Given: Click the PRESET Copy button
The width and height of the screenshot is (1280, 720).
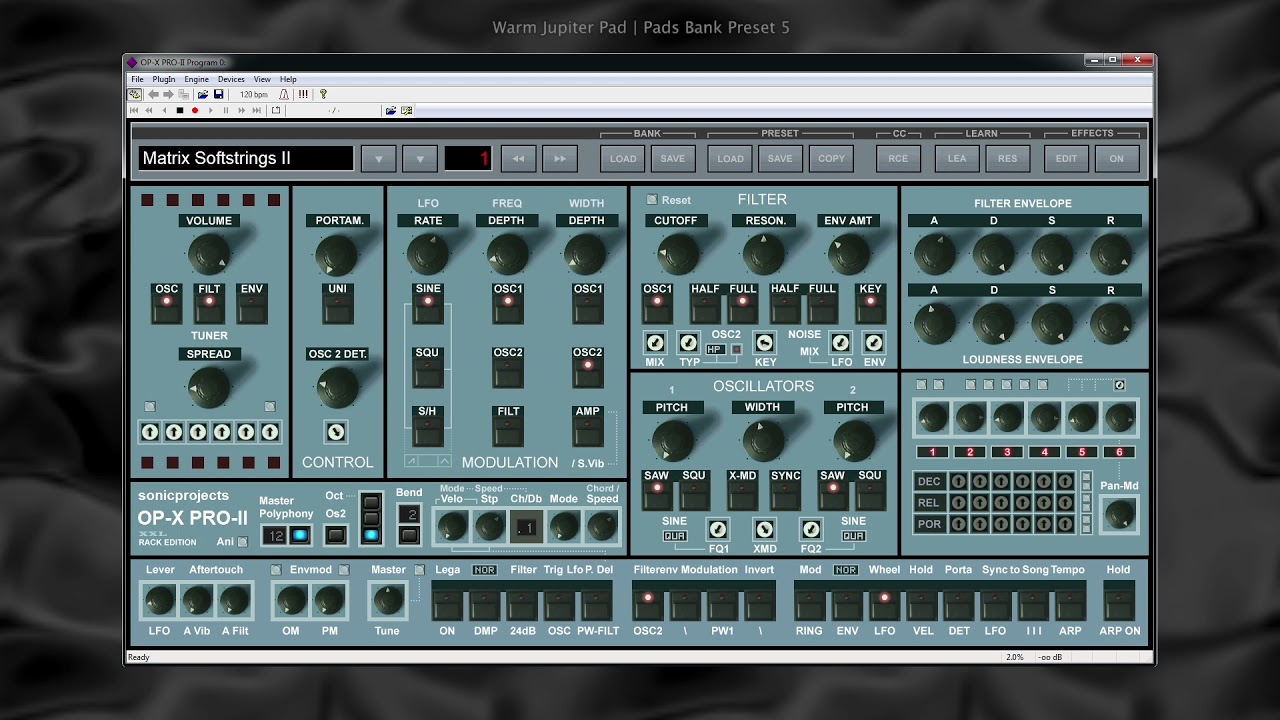Looking at the screenshot, I should click(x=831, y=158).
